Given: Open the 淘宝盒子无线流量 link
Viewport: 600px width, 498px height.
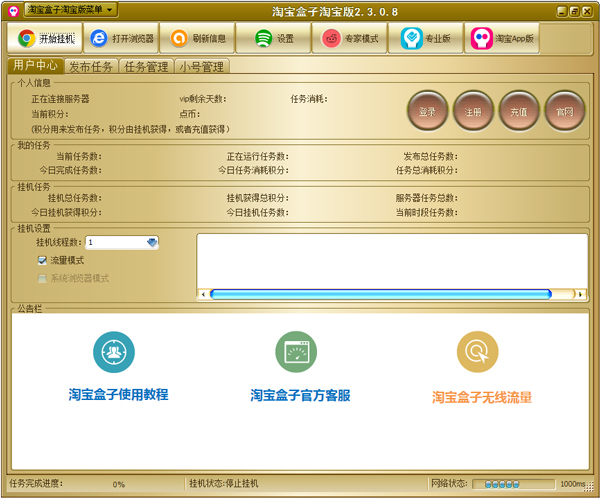Looking at the screenshot, I should (482, 397).
